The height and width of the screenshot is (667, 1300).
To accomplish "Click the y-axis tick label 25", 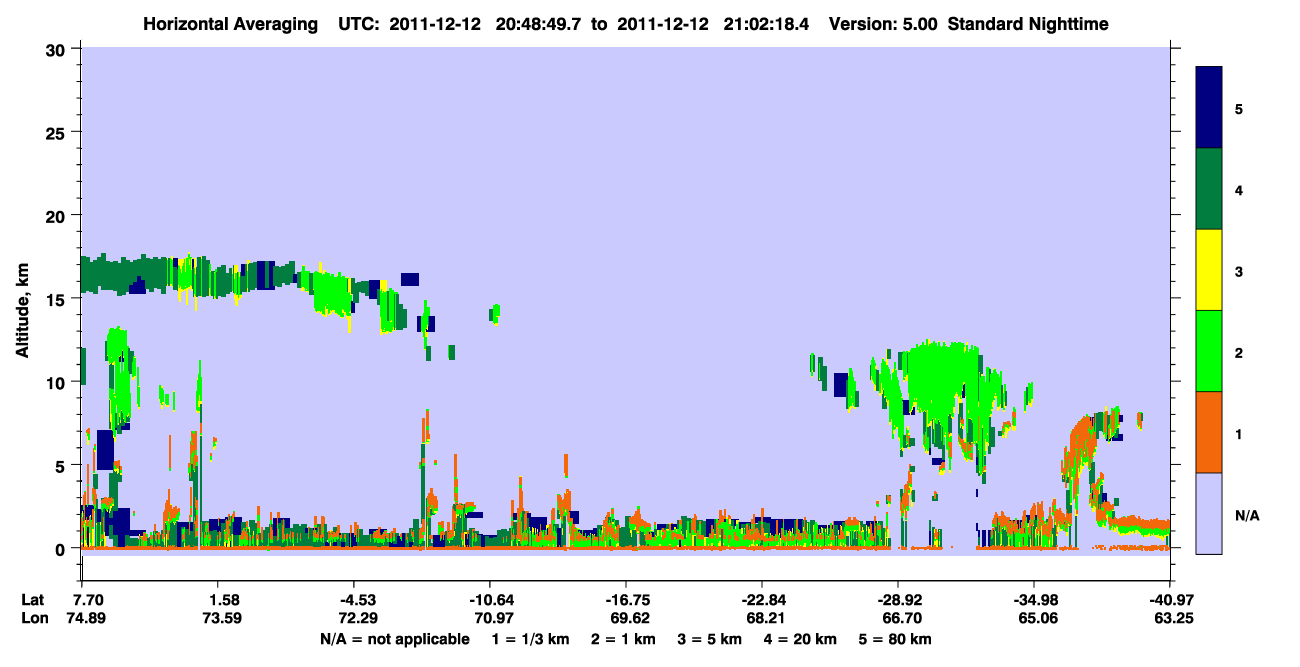I will tap(58, 132).
